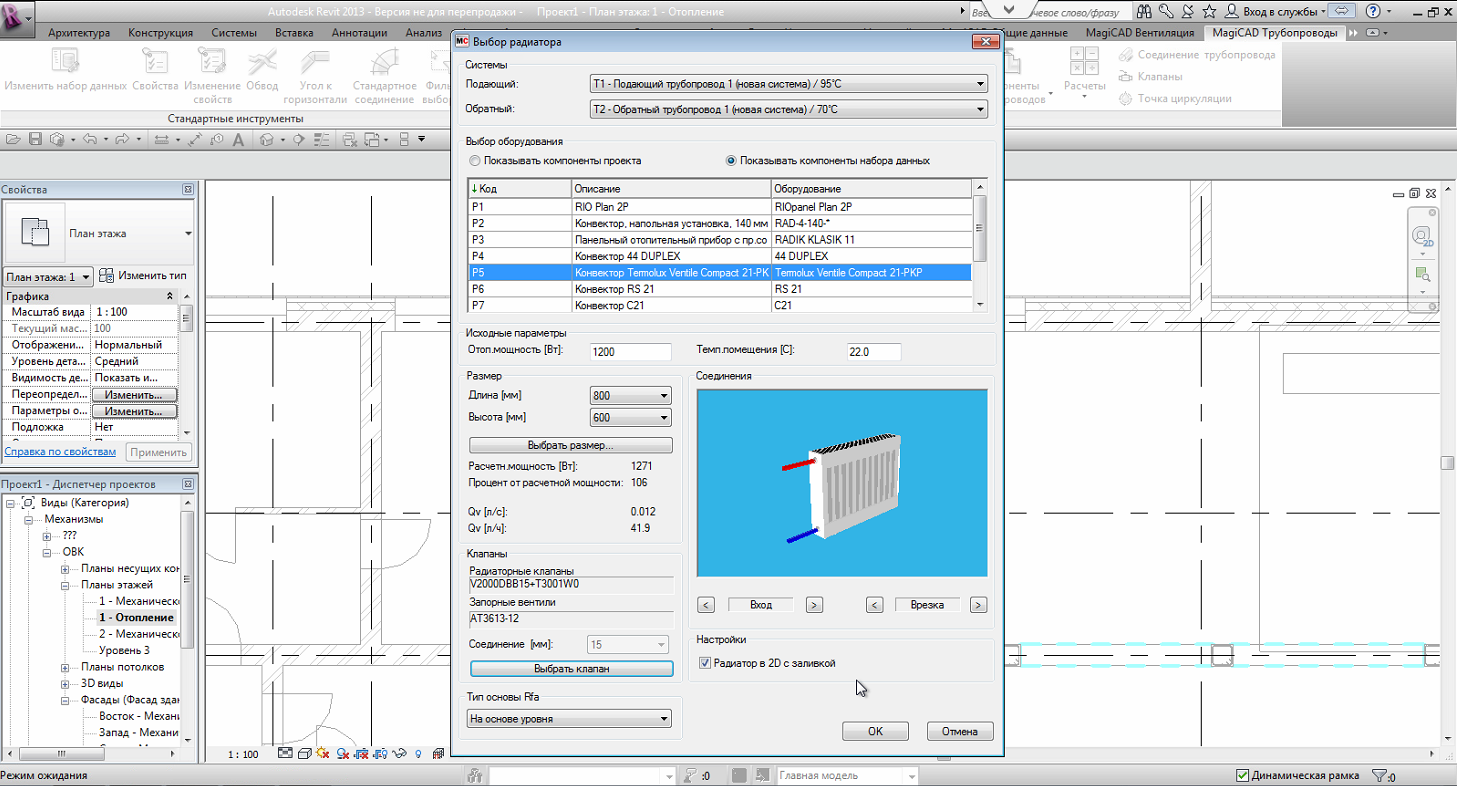Screen dimensions: 1457x786
Task: Confirm radiator selection with OK button
Action: click(x=875, y=731)
